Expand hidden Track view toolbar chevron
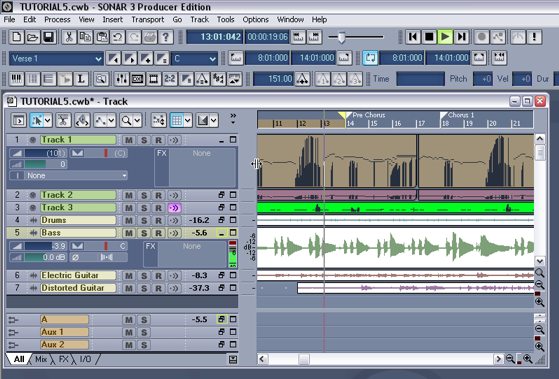559x379 pixels. click(x=233, y=119)
